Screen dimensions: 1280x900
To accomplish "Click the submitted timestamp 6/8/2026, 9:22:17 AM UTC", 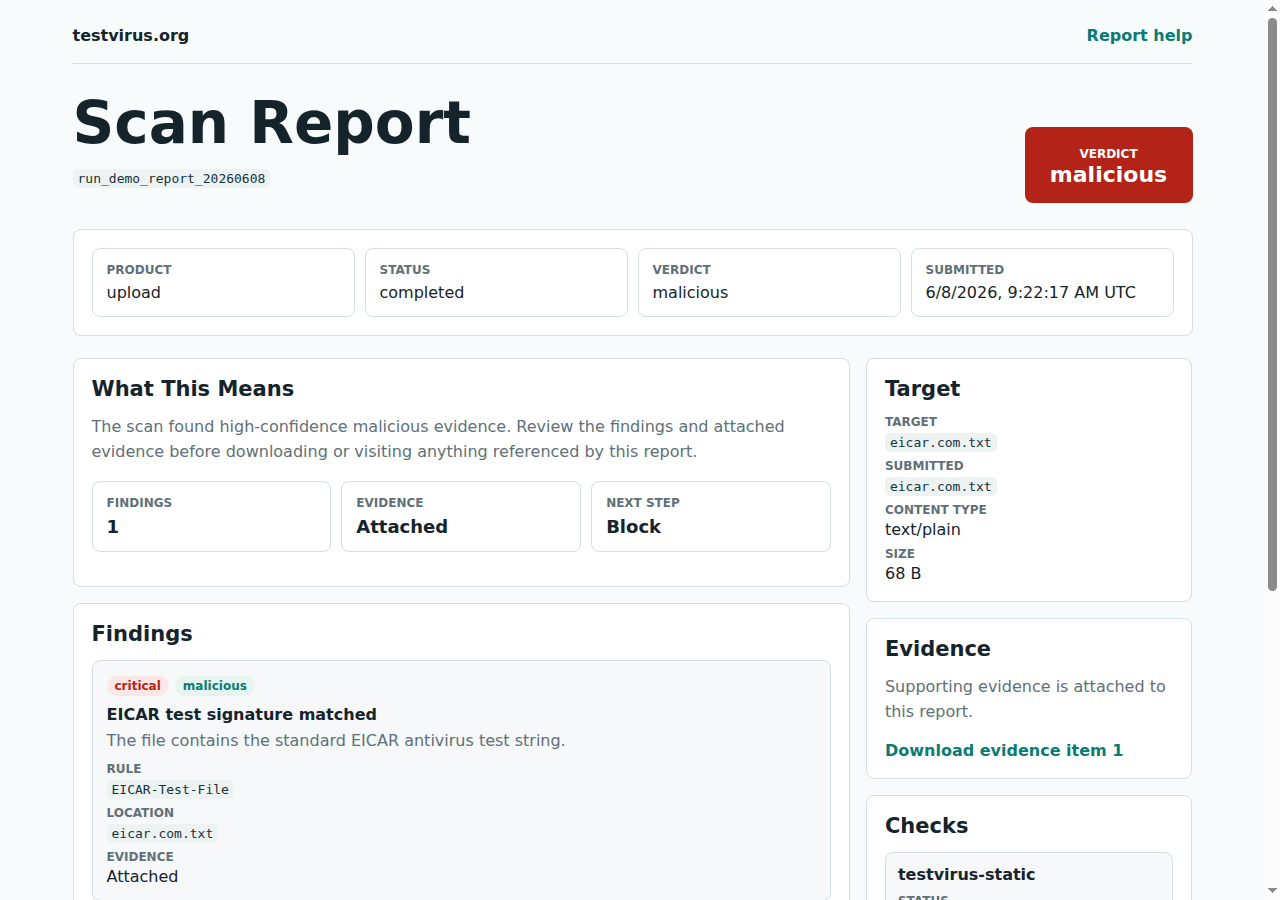I will (x=1030, y=293).
